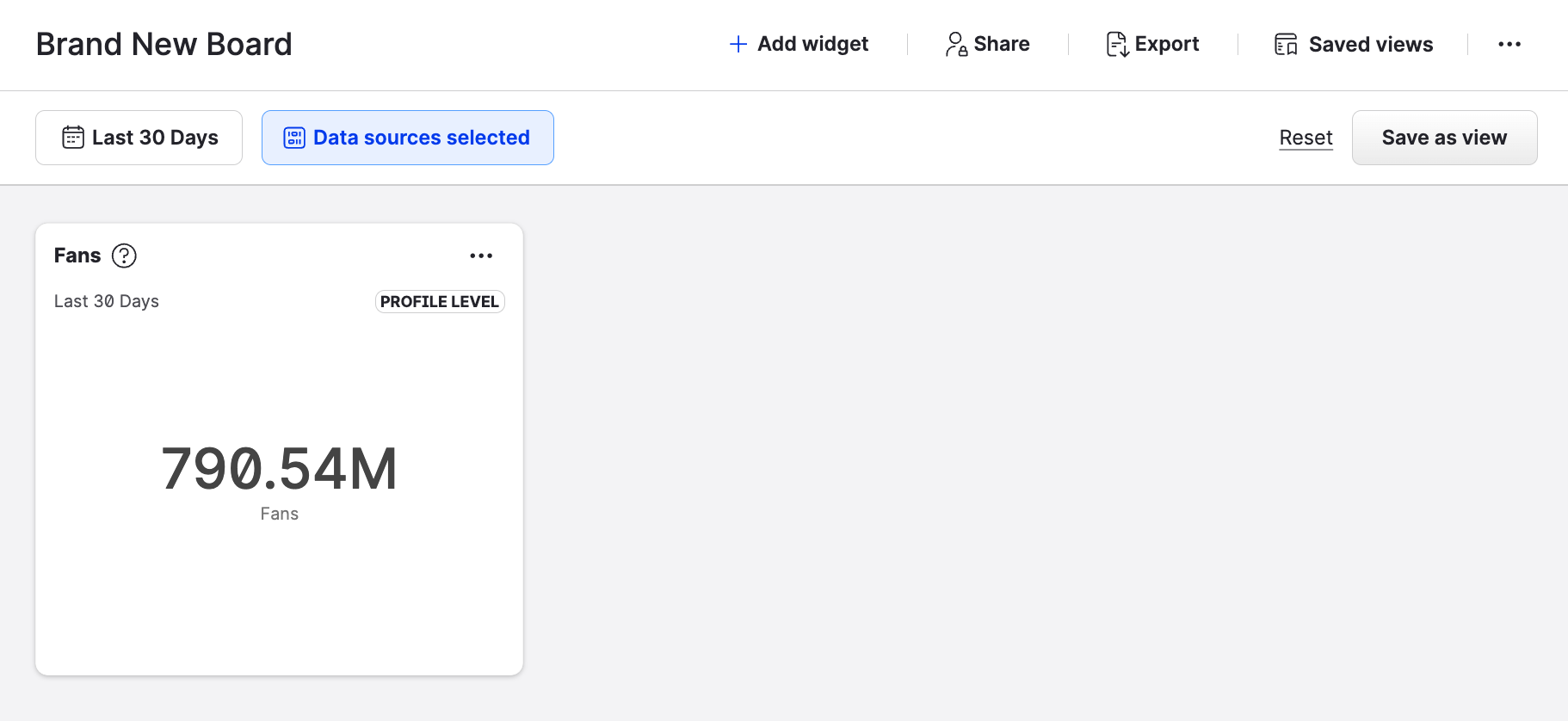Click the Reset link
The width and height of the screenshot is (1568, 721).
click(1306, 138)
